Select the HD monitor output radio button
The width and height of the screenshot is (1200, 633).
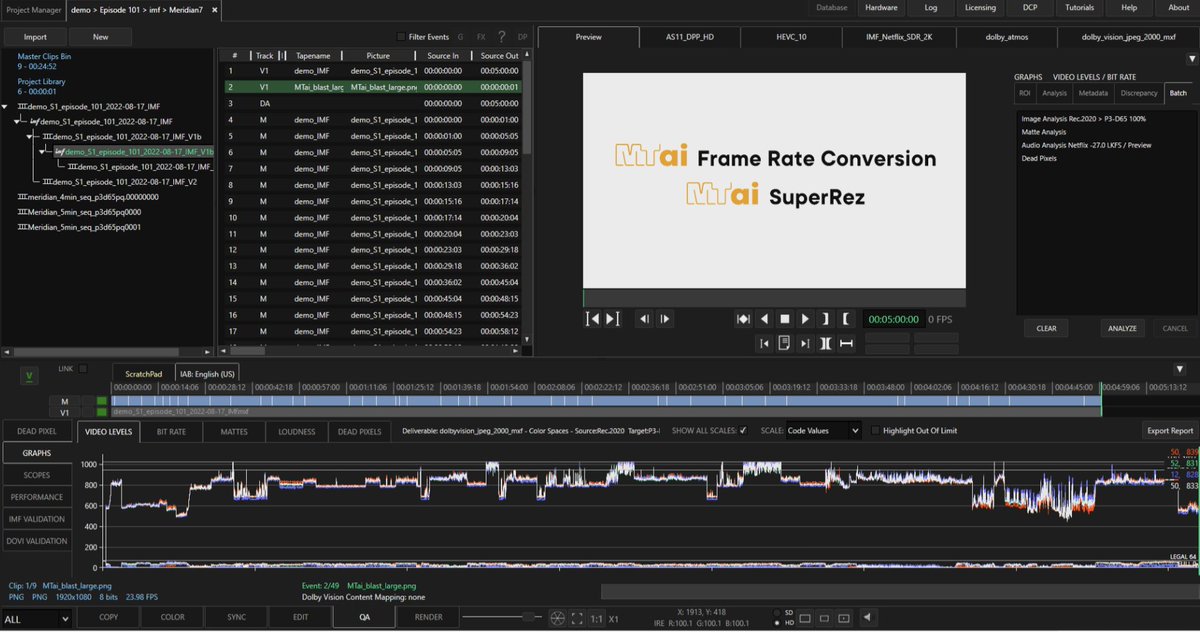[x=778, y=622]
